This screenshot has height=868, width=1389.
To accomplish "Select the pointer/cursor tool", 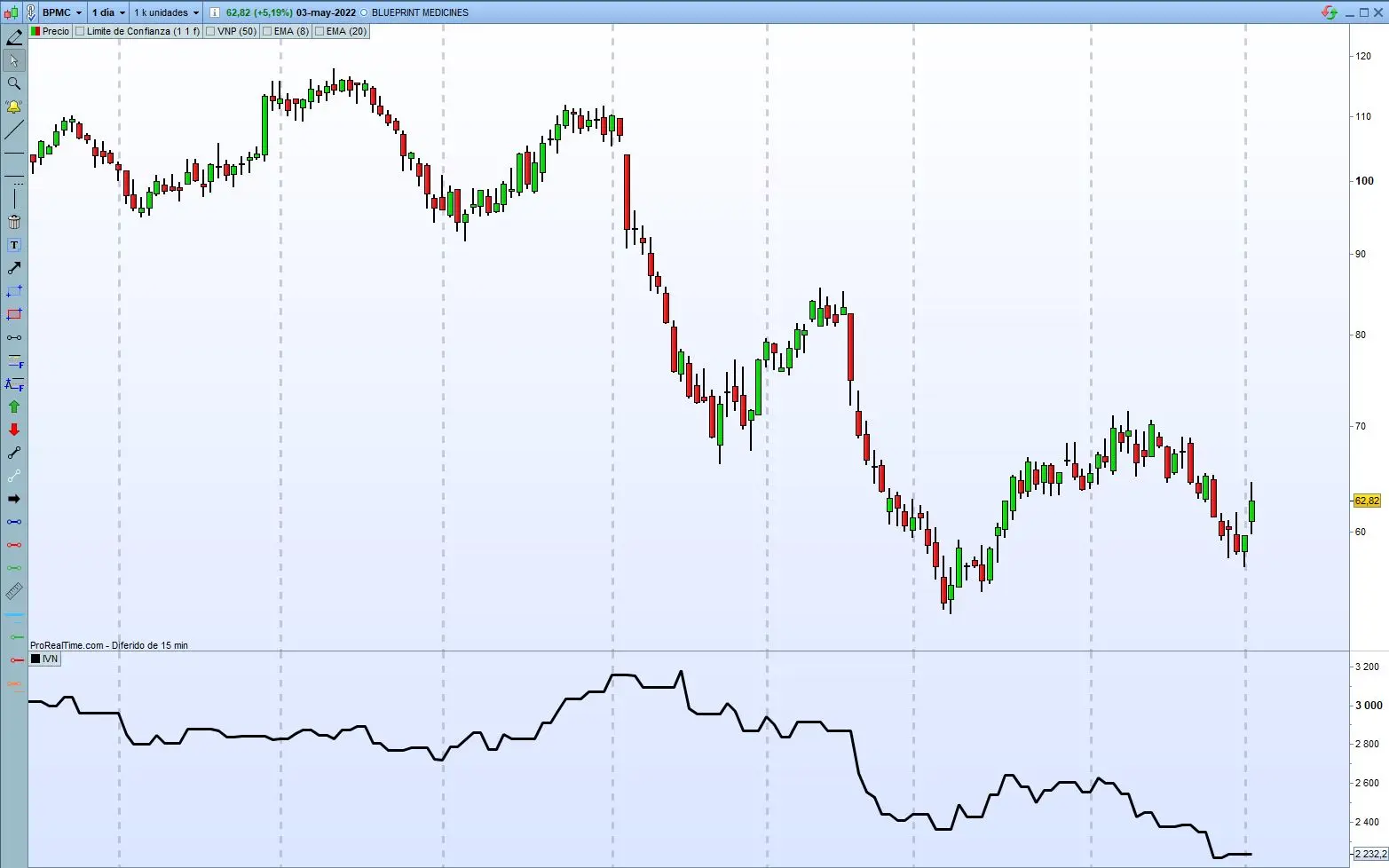I will (13, 60).
